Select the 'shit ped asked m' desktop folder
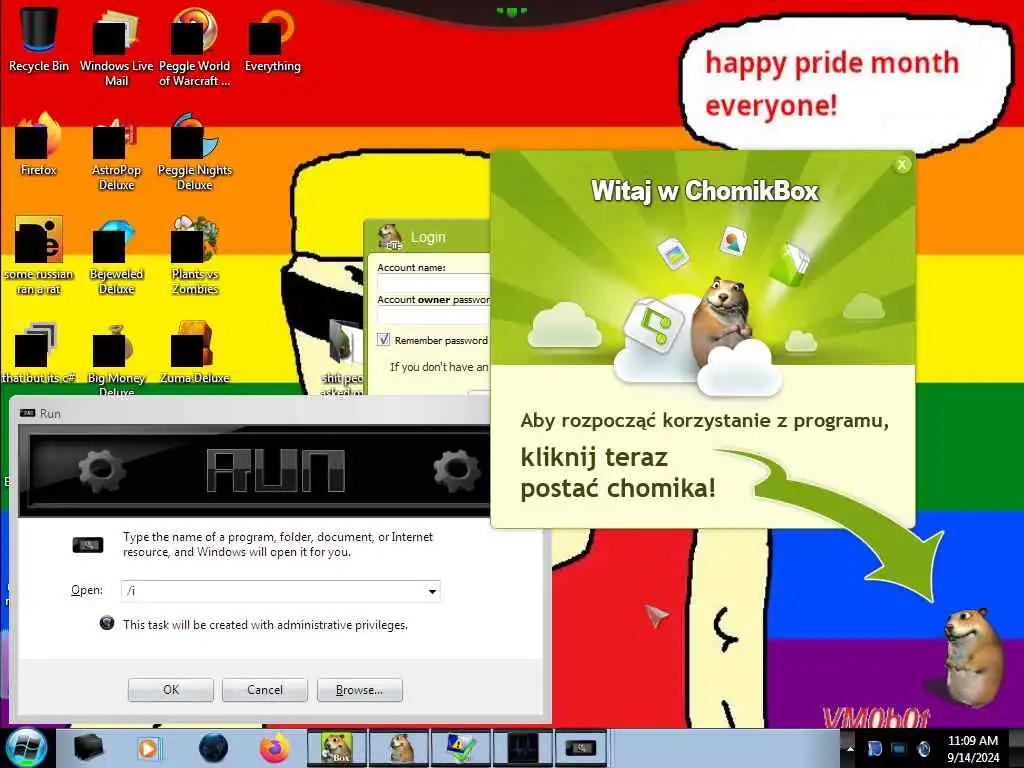The height and width of the screenshot is (768, 1024). [x=342, y=358]
